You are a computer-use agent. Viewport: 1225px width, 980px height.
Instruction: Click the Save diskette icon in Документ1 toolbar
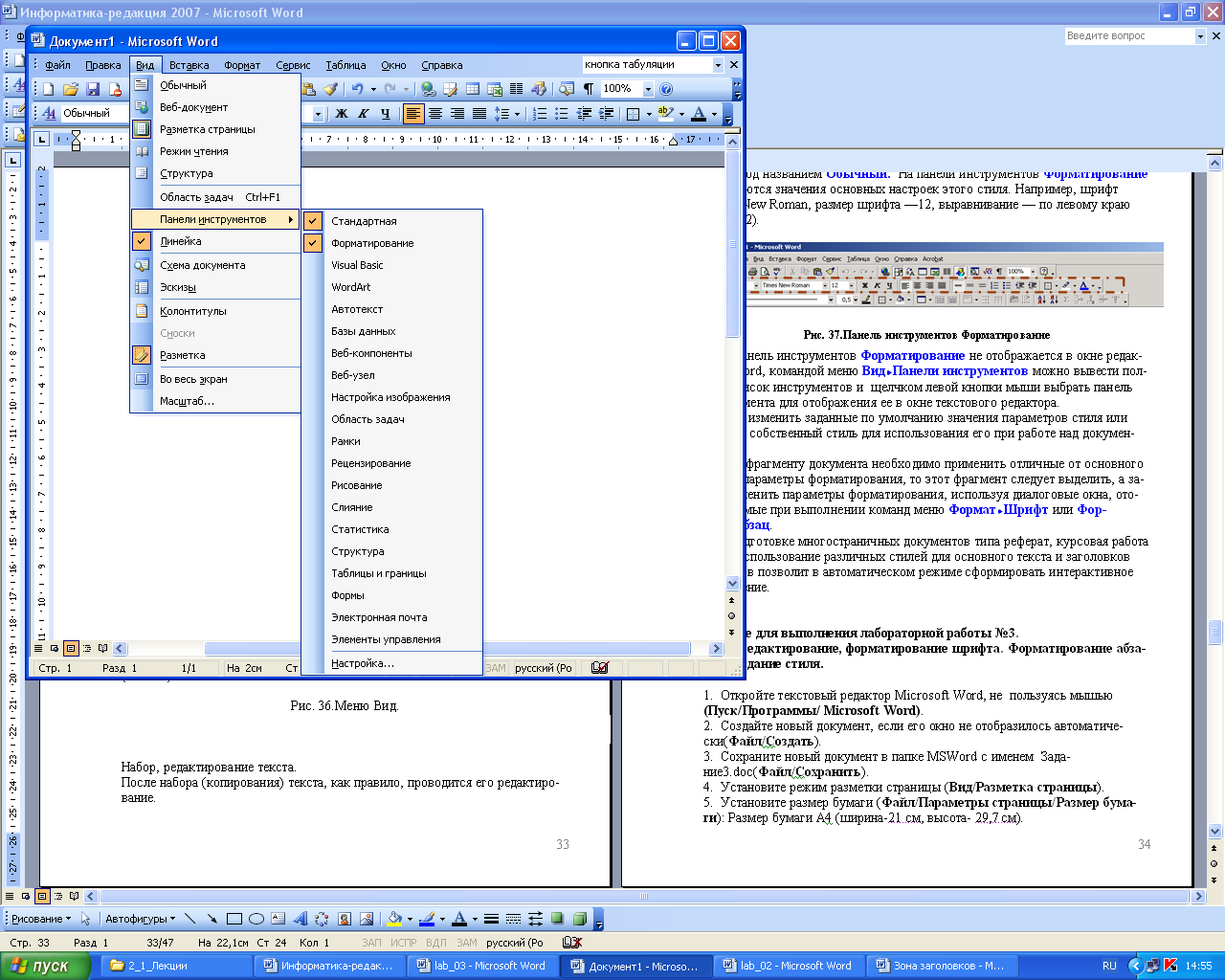(x=93, y=89)
